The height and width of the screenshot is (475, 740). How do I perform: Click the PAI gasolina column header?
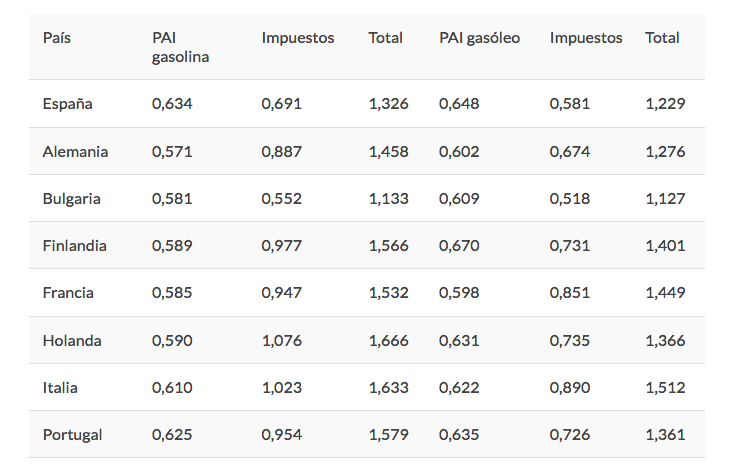pos(180,47)
